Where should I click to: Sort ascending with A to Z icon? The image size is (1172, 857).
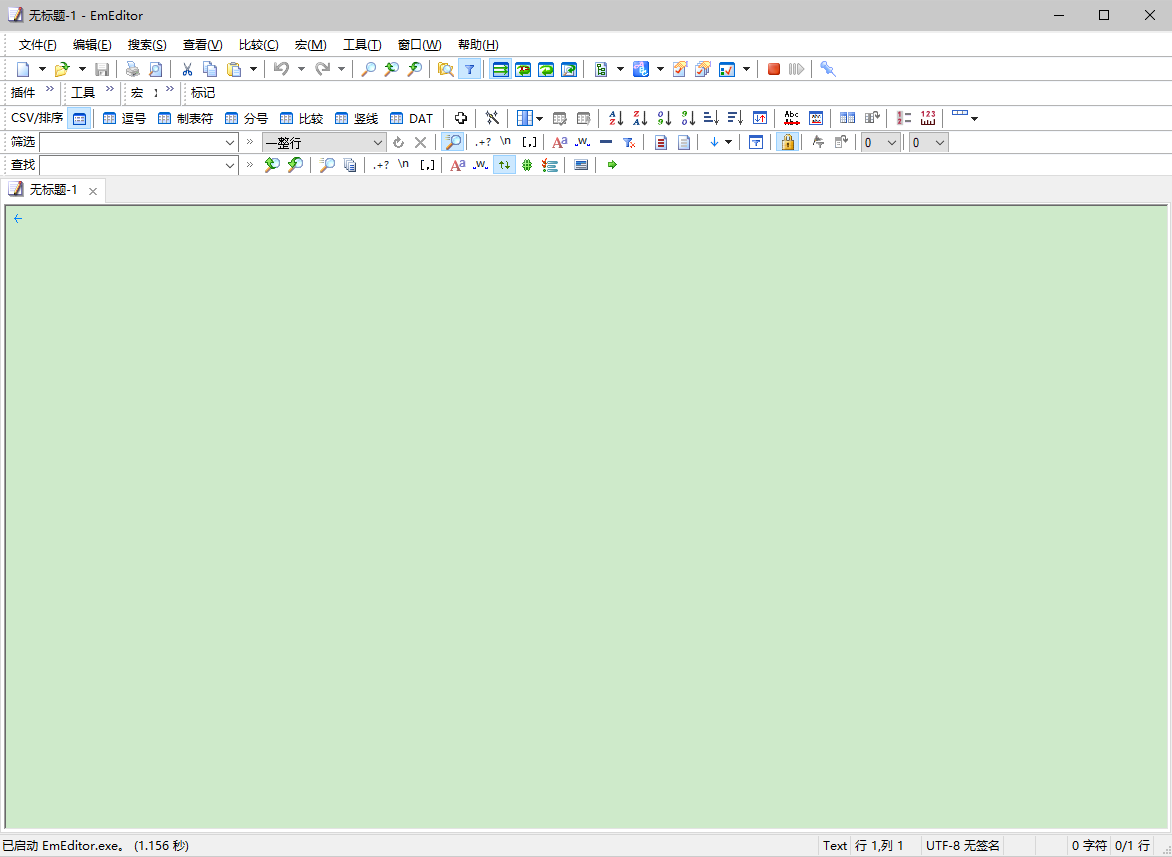coord(616,118)
